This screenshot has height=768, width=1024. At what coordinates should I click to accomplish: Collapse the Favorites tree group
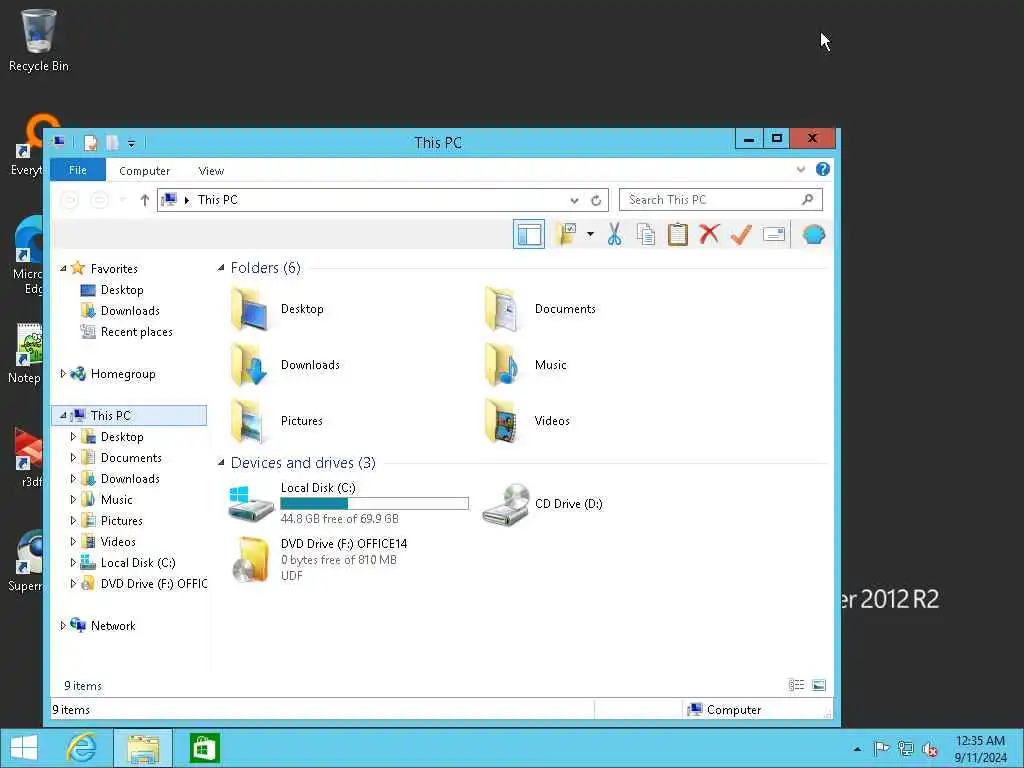[x=63, y=268]
